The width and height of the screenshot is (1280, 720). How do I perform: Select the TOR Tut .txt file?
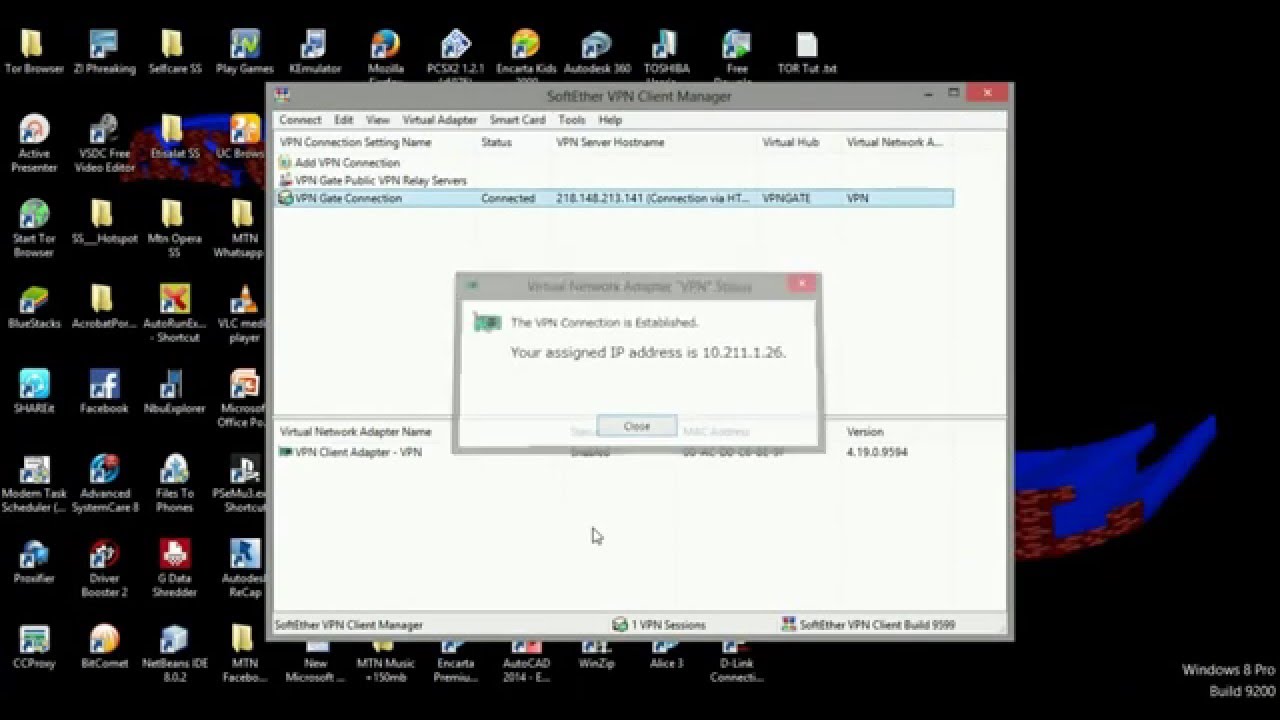click(806, 53)
